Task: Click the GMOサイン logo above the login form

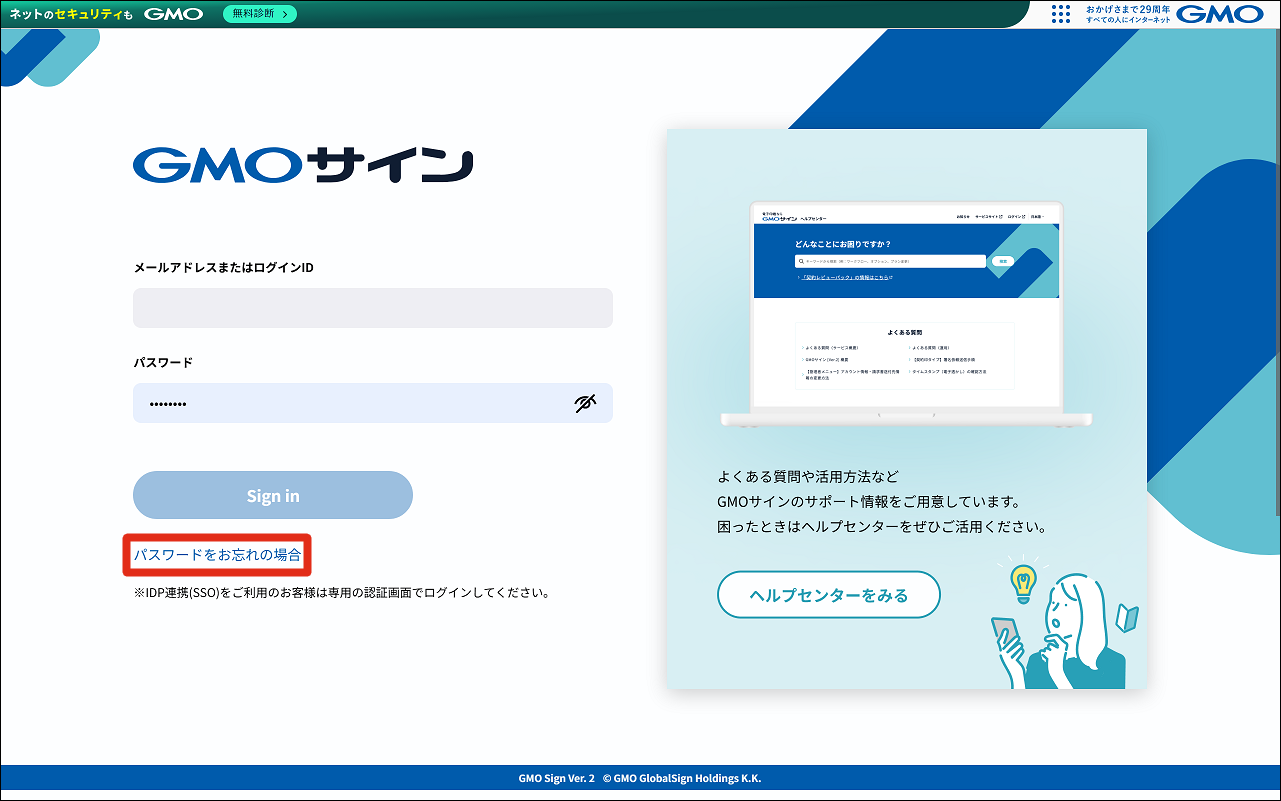Action: [x=303, y=164]
